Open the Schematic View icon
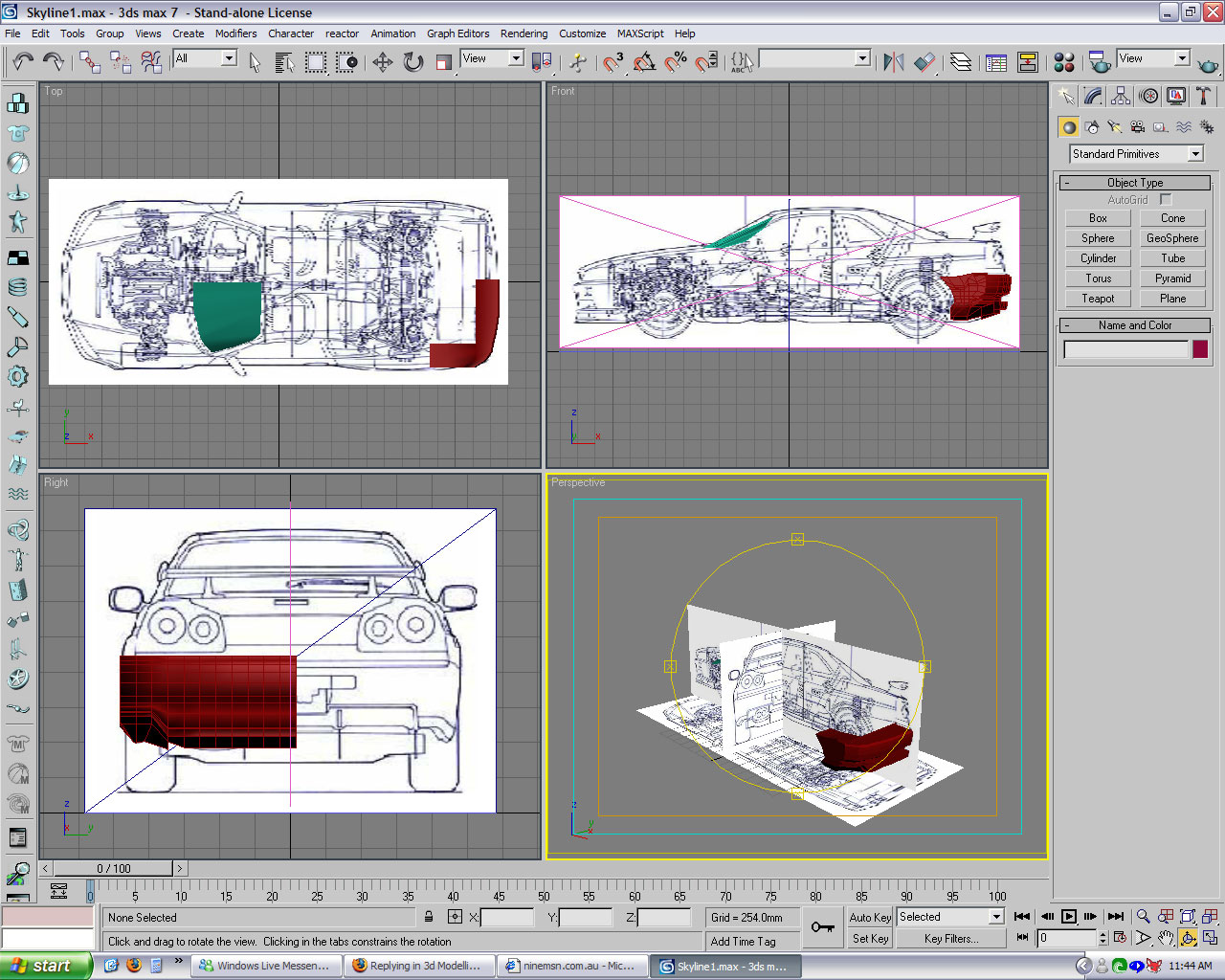 (x=1027, y=62)
